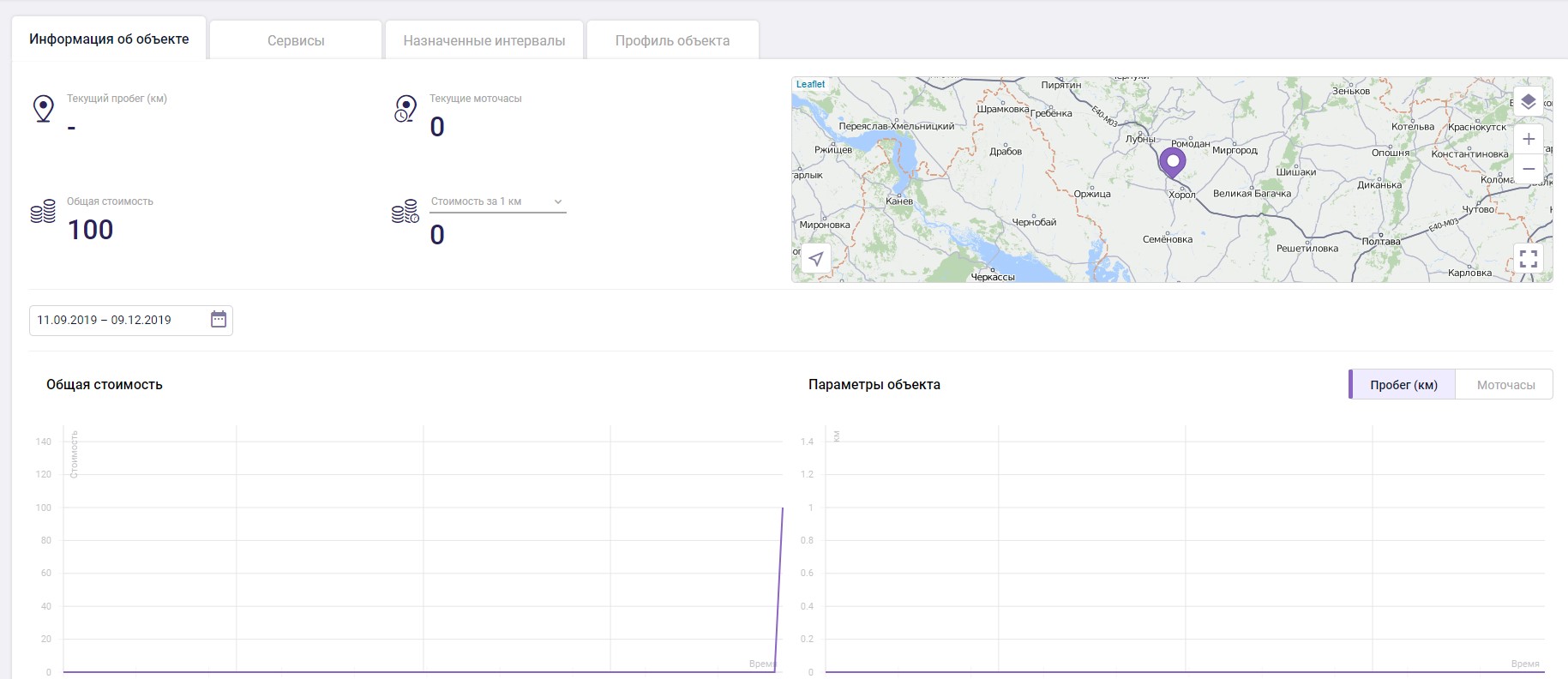
Task: Click the Leaflet attribution link
Action: click(x=810, y=84)
